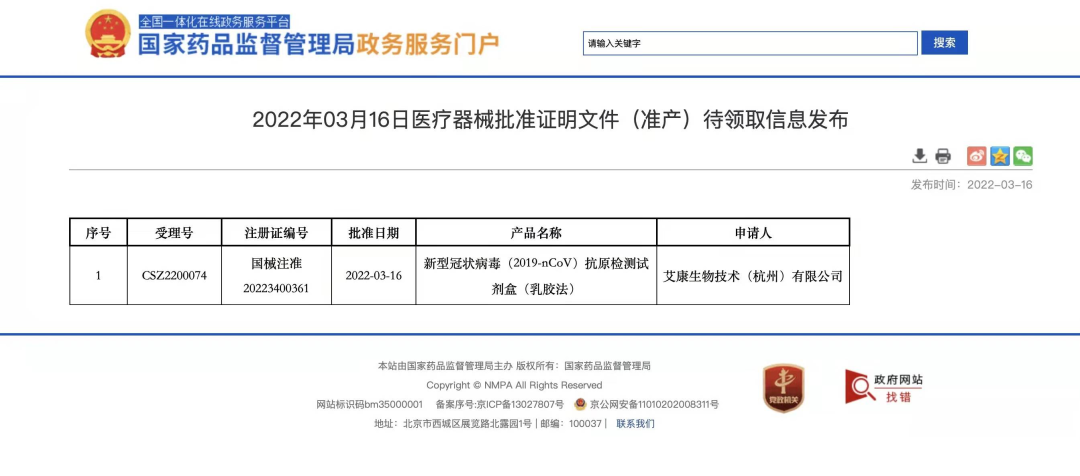Share page to Weibo
Viewport: 1080px width, 476px height.
977,156
